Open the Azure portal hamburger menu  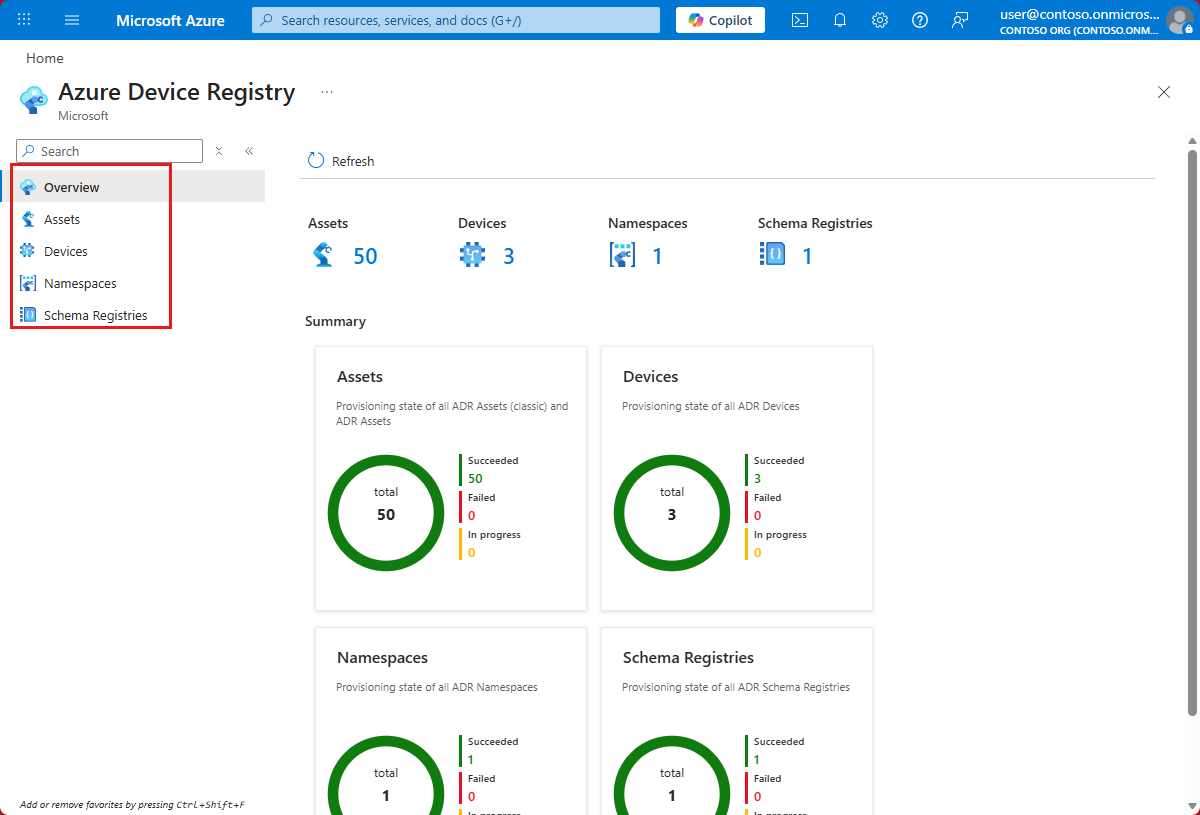[x=72, y=20]
